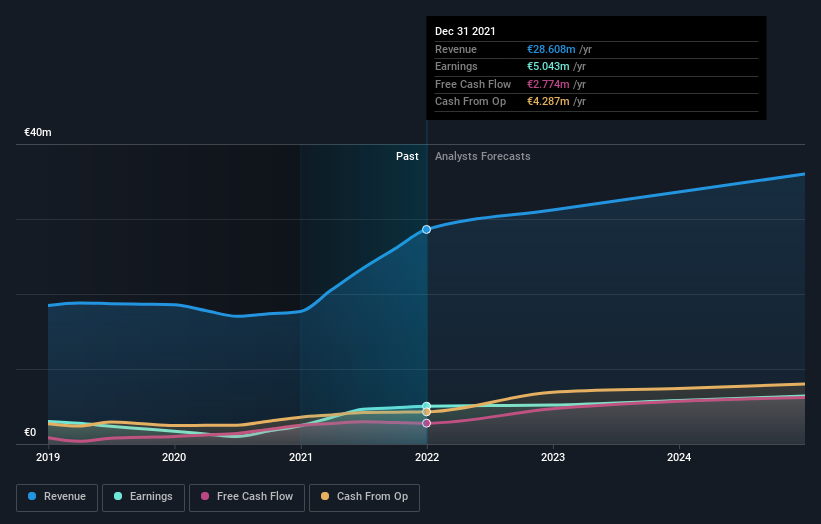The image size is (821, 524).
Task: Click the 2019 x-axis label
Action: tap(48, 458)
